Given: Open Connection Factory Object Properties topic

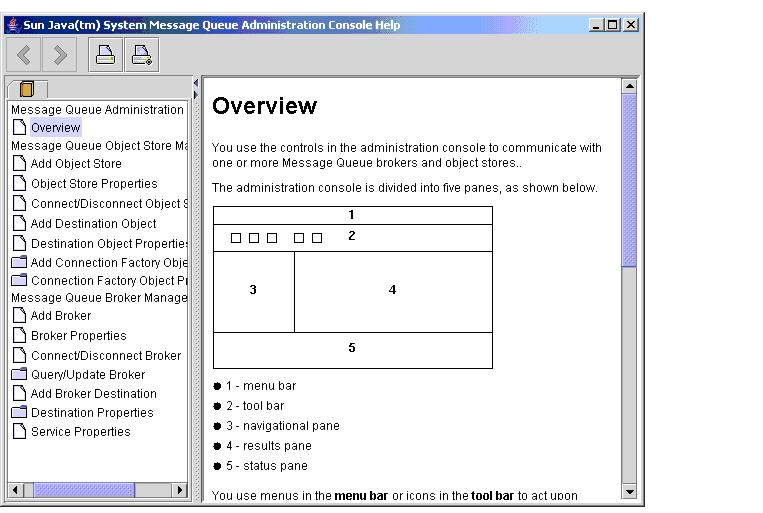Looking at the screenshot, I should (109, 280).
